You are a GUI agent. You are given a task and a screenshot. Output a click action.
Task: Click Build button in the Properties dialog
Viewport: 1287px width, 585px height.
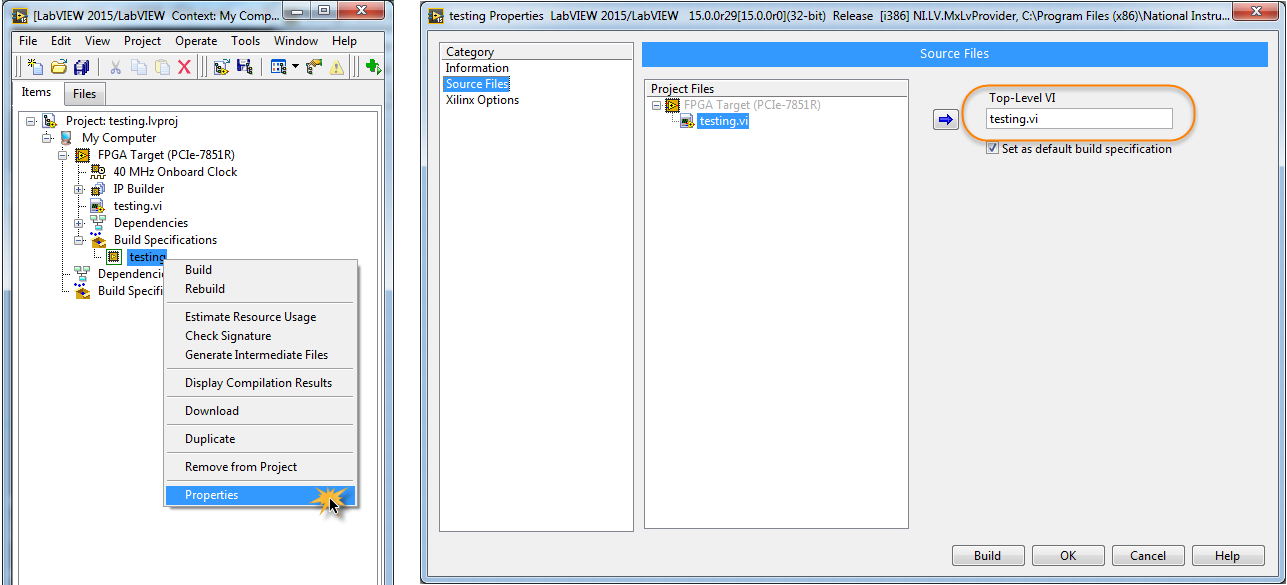(988, 556)
